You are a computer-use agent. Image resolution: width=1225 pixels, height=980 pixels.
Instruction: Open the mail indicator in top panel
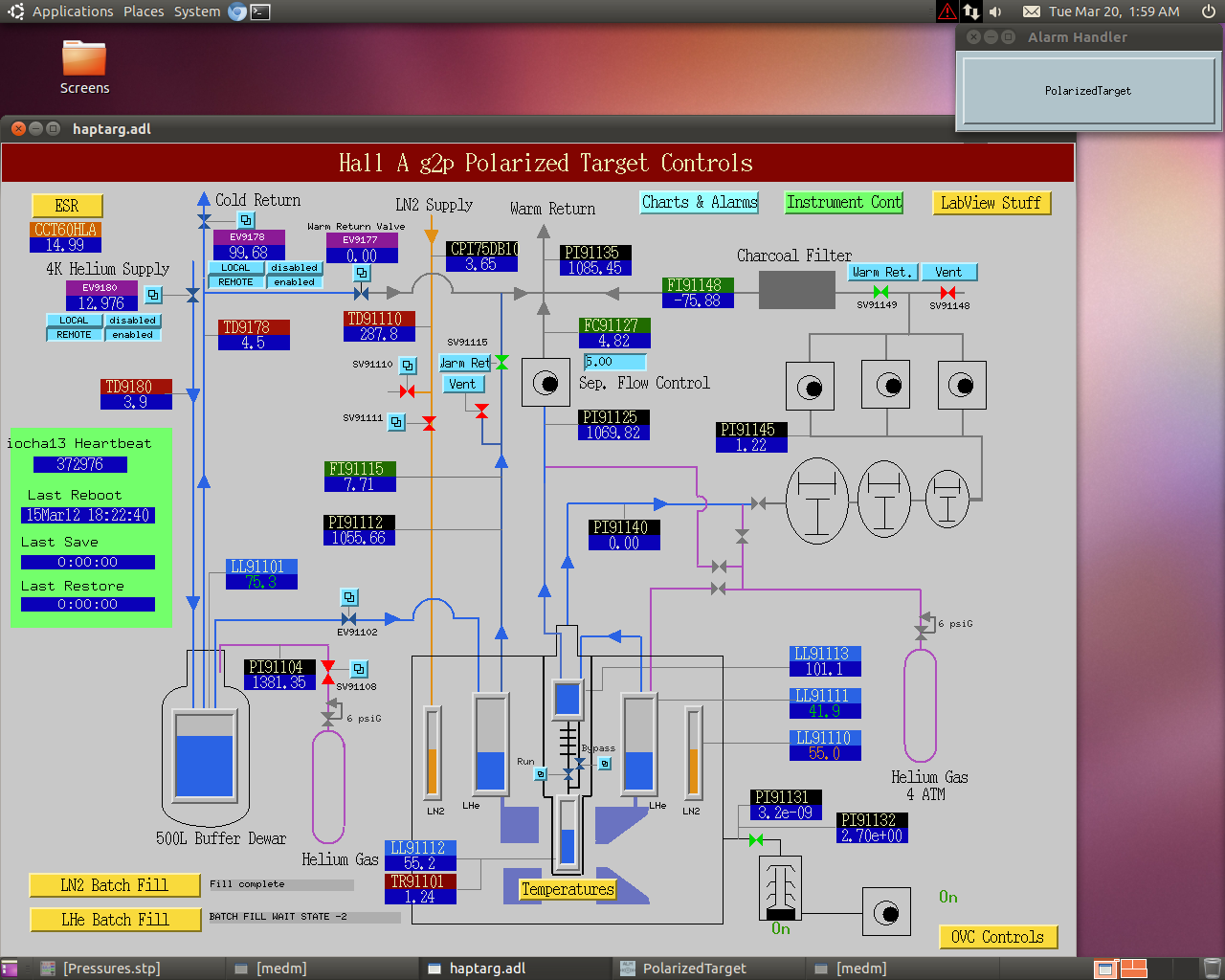click(x=1032, y=11)
